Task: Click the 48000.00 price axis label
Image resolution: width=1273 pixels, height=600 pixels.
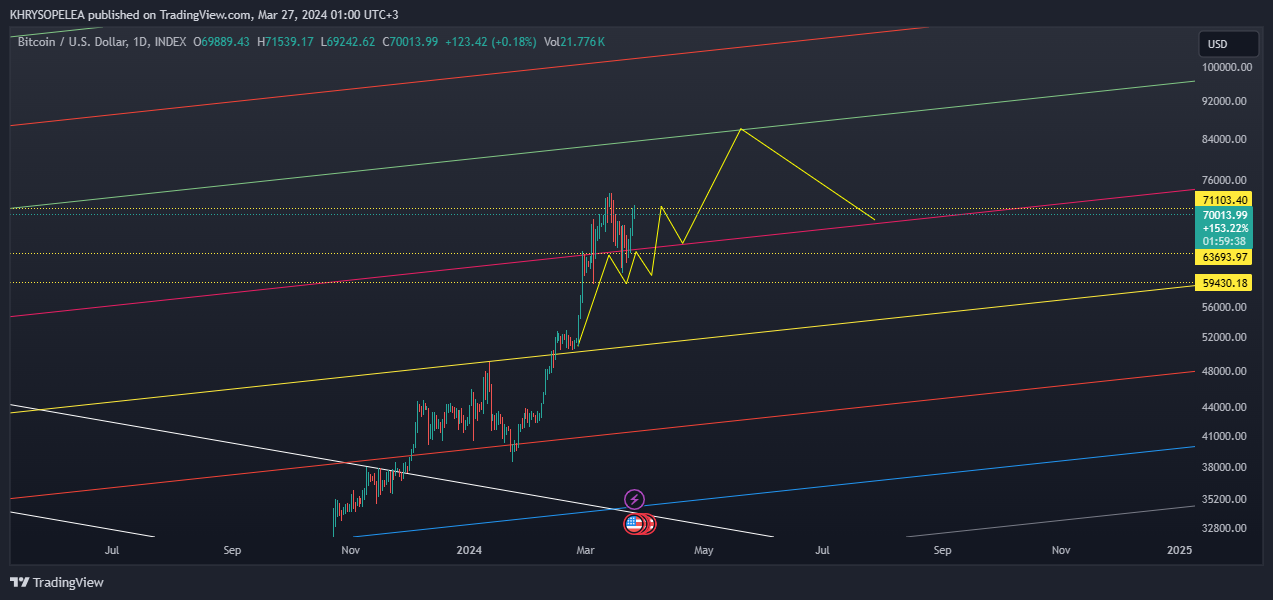Action: (1226, 371)
